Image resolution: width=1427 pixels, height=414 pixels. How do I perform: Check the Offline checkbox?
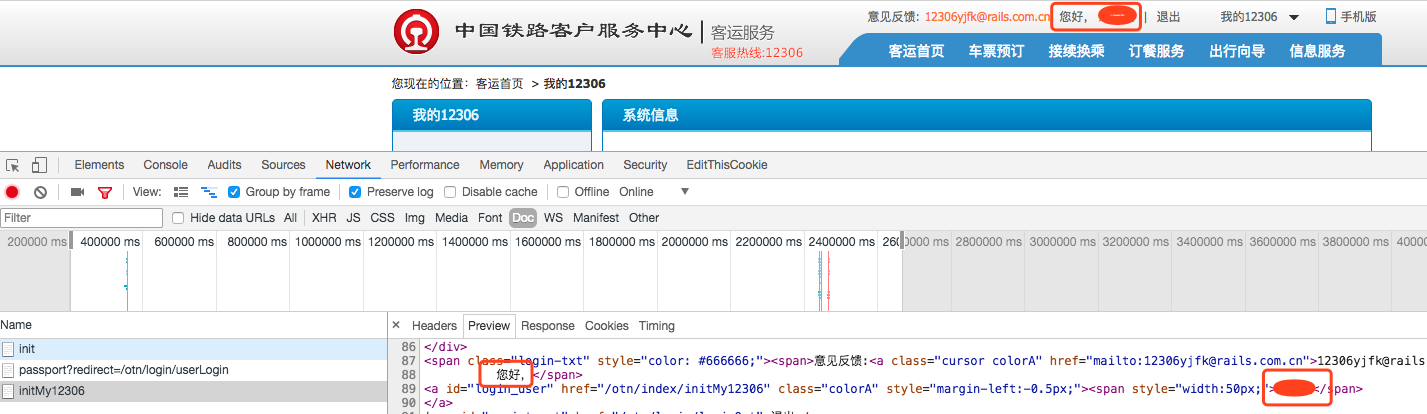tap(563, 192)
